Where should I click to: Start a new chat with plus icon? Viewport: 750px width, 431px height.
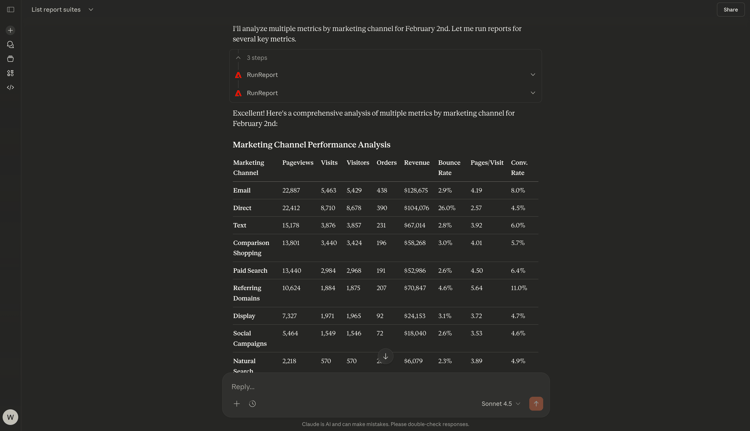tap(11, 30)
